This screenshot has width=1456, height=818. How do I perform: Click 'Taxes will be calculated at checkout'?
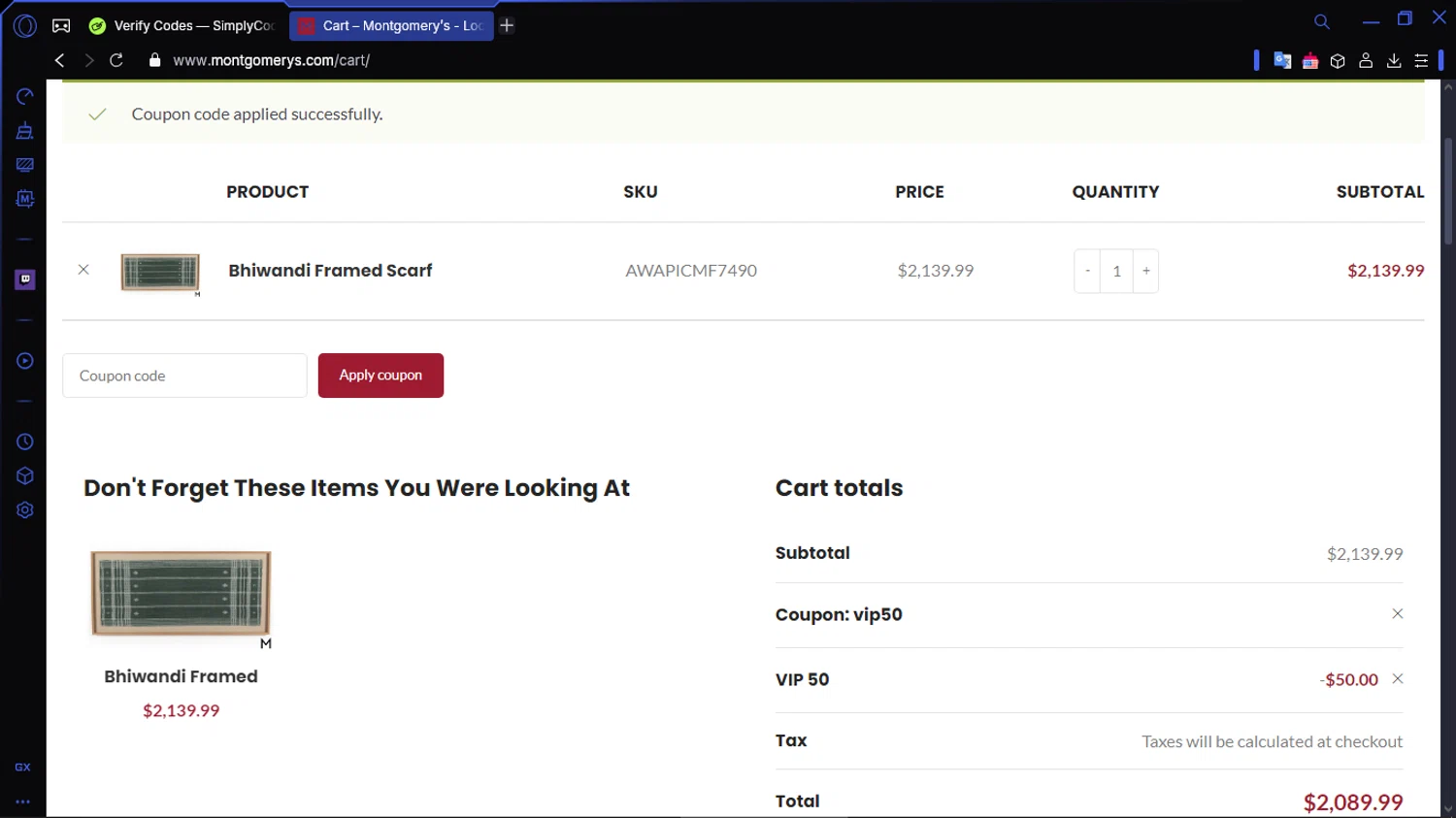coord(1273,741)
